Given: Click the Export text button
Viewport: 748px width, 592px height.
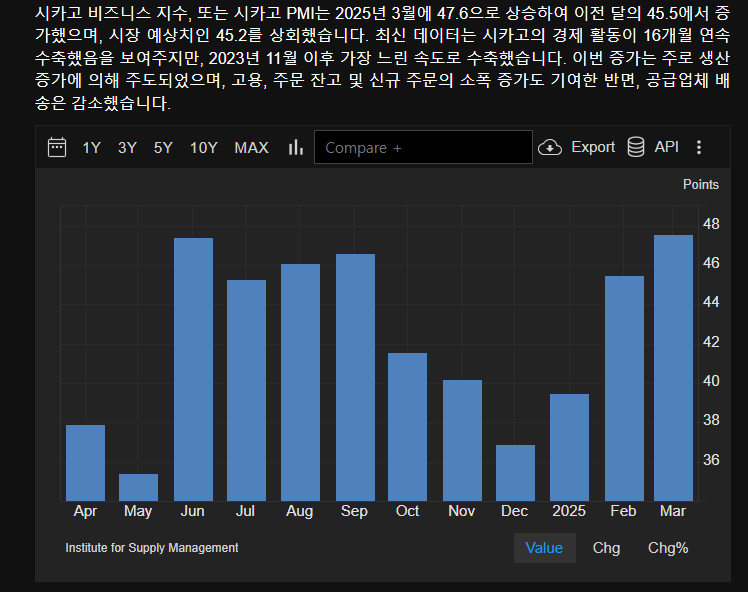Looking at the screenshot, I should pyautogui.click(x=593, y=147).
